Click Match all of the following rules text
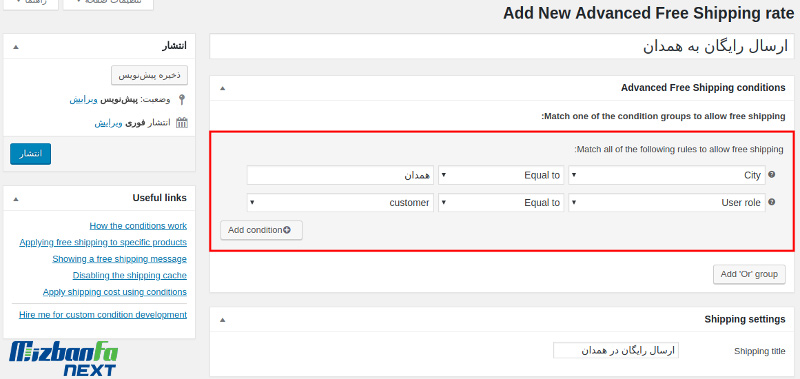Screen dimensions: 800x379 coord(679,149)
